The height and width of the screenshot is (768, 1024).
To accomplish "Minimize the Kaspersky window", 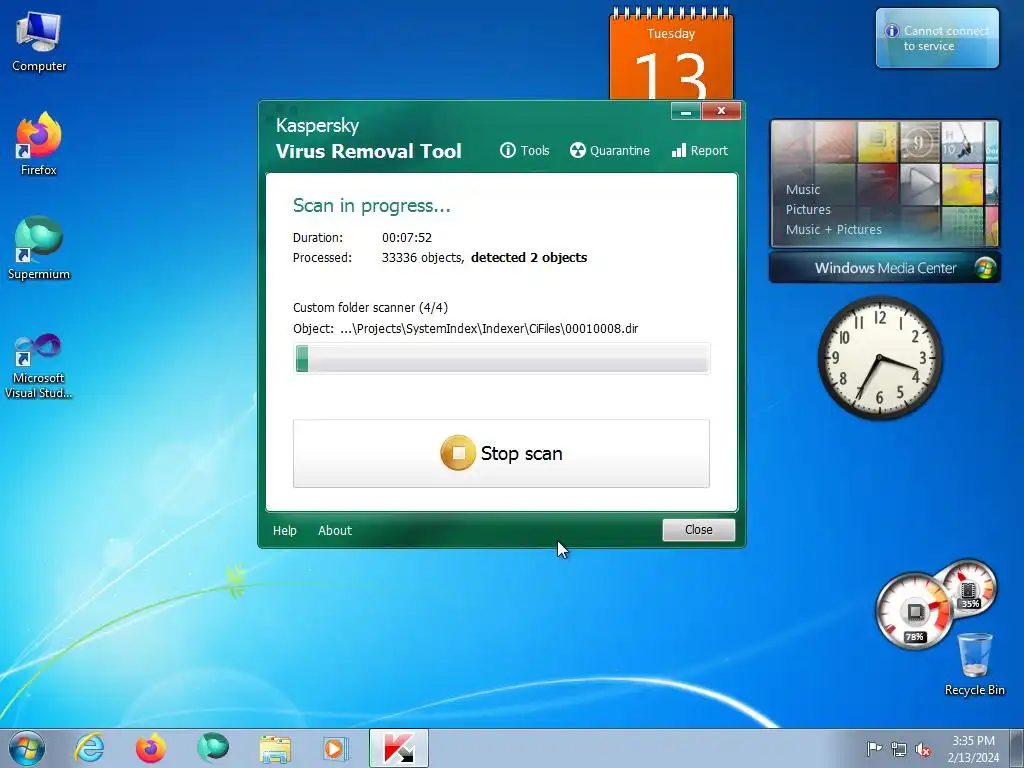I will (x=686, y=112).
